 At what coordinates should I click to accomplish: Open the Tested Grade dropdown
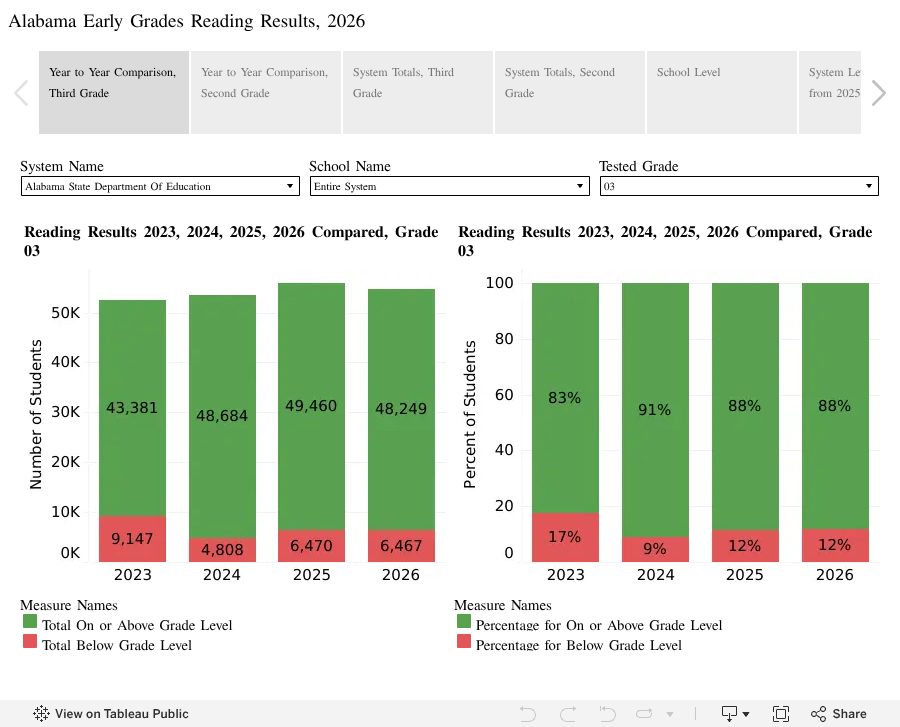[739, 186]
